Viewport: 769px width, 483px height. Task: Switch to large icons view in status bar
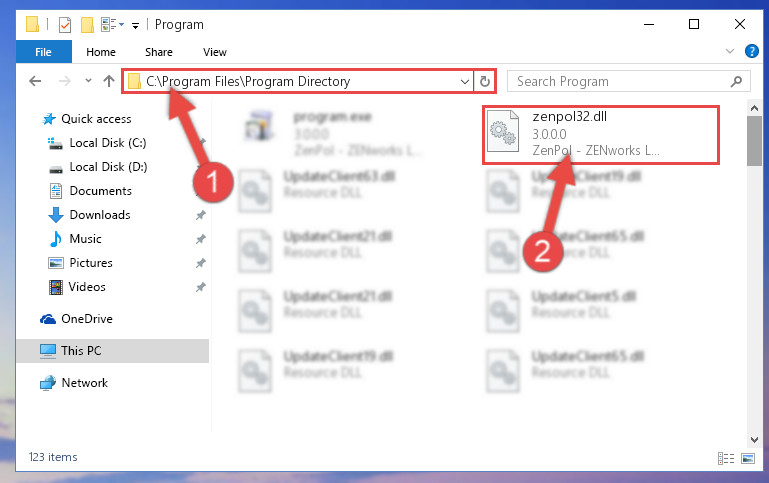click(x=748, y=458)
